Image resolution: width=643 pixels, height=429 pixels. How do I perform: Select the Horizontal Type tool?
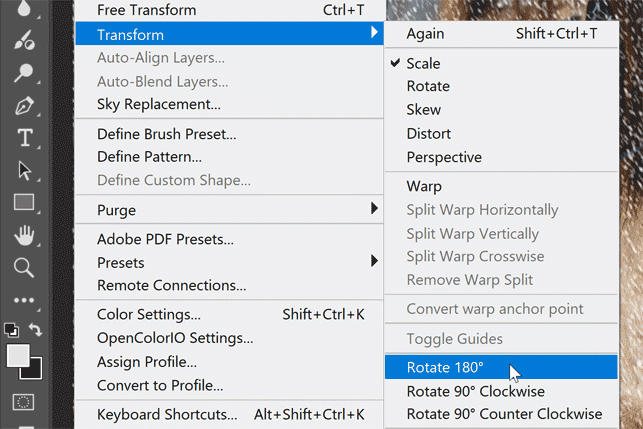coord(25,137)
